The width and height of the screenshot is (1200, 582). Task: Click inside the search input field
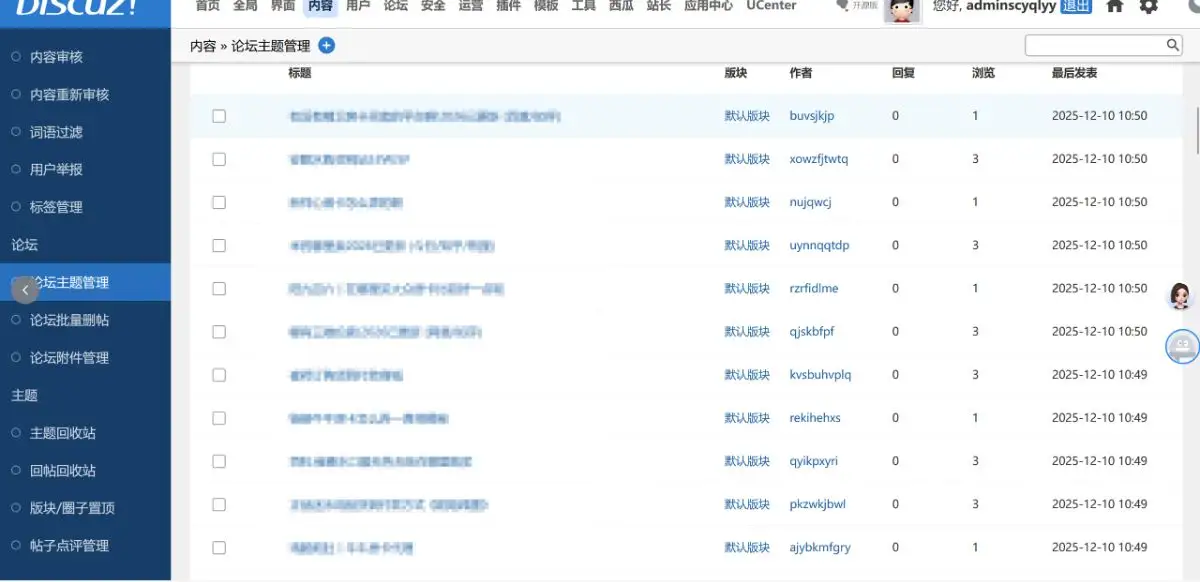tap(1090, 44)
